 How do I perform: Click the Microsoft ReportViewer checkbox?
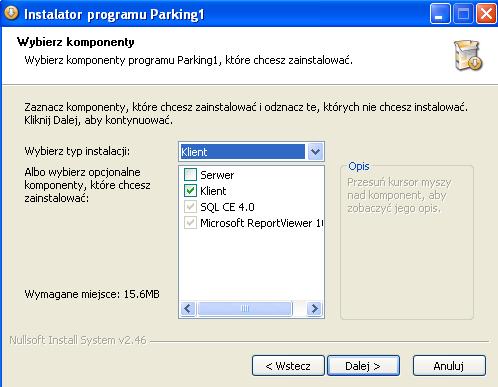pos(190,223)
